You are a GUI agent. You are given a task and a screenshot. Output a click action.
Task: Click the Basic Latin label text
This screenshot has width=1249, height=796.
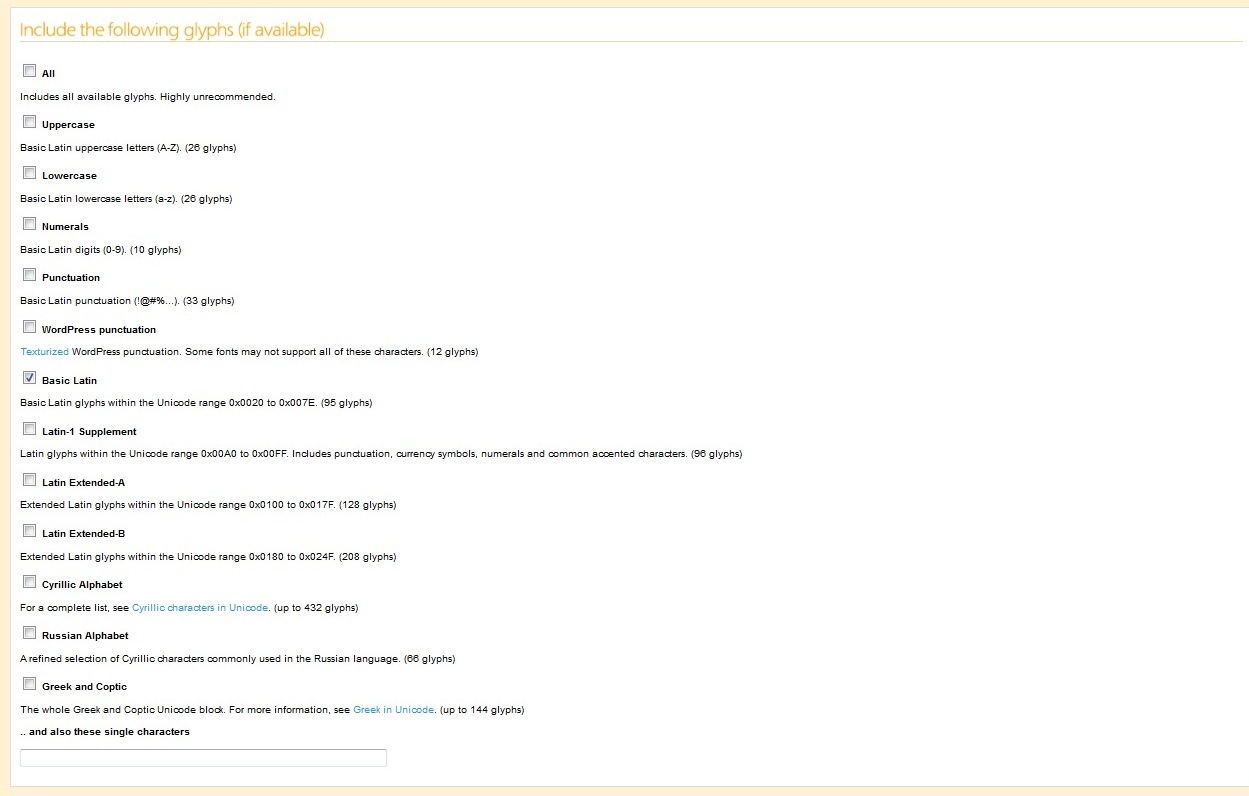click(x=69, y=381)
